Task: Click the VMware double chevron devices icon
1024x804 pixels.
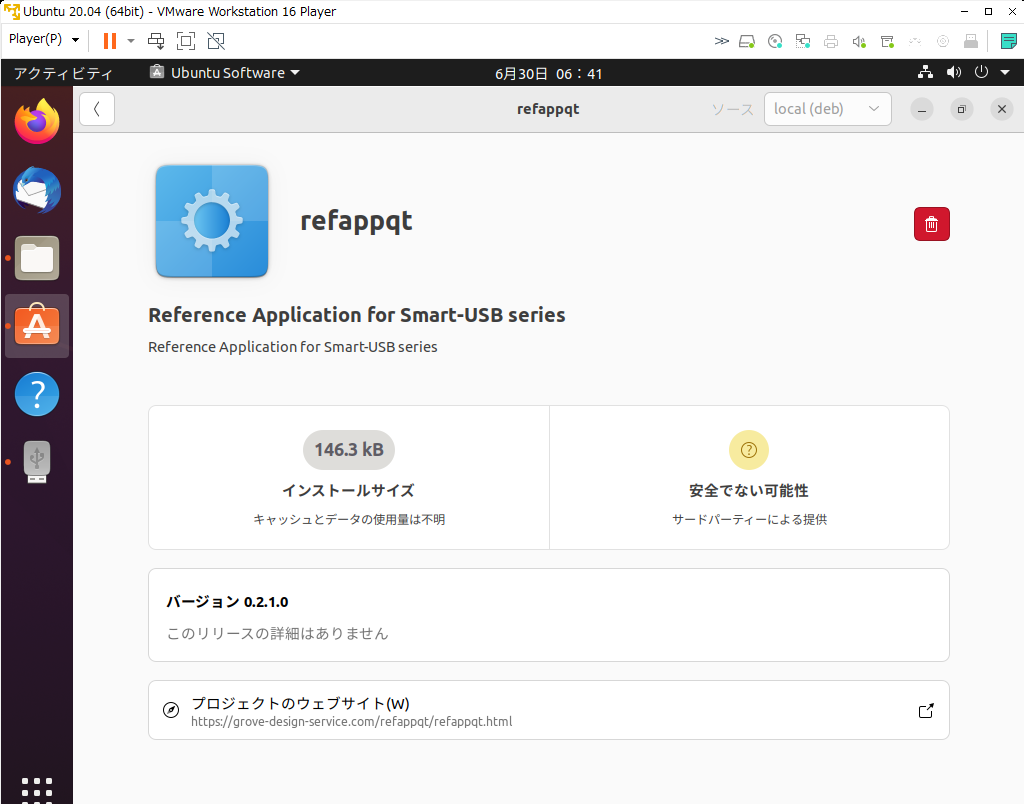Action: pos(721,41)
